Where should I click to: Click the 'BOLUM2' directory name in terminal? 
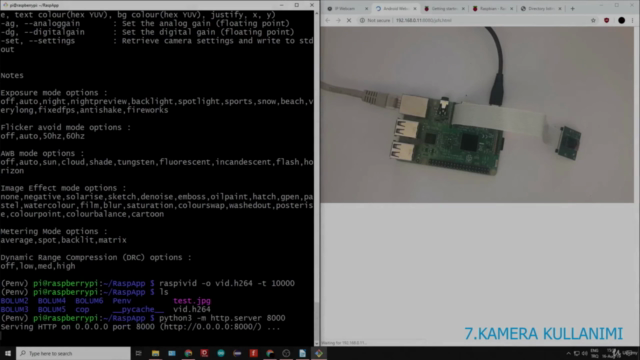(x=14, y=301)
